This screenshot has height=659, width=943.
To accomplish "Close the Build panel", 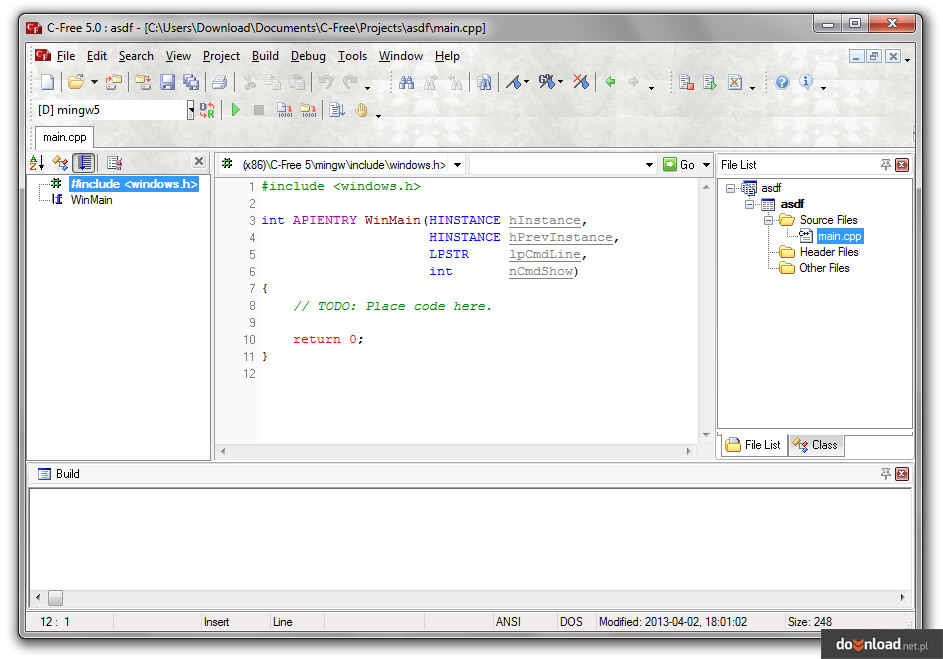I will click(902, 474).
